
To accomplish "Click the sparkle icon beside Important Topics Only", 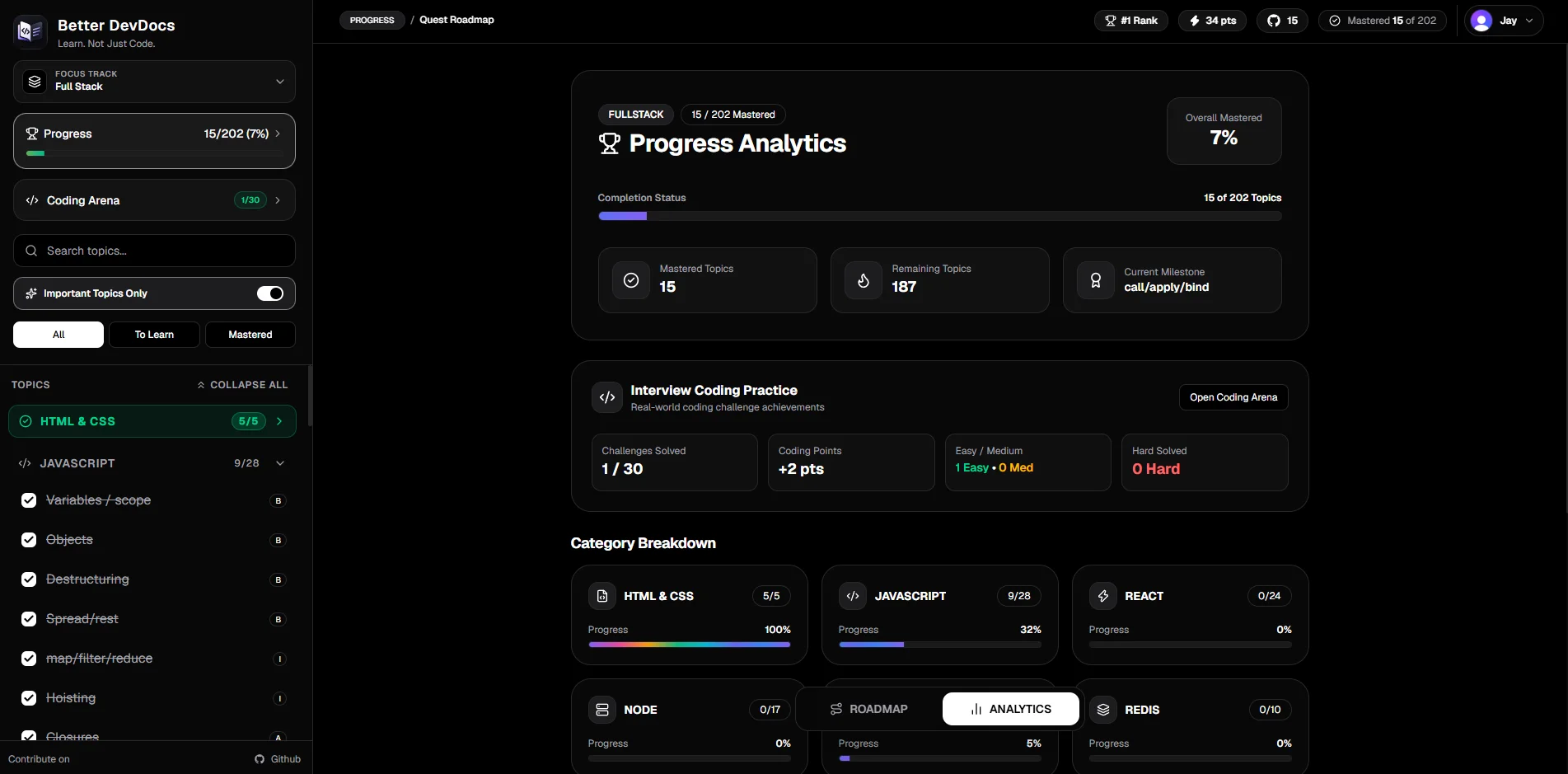I will click(31, 293).
